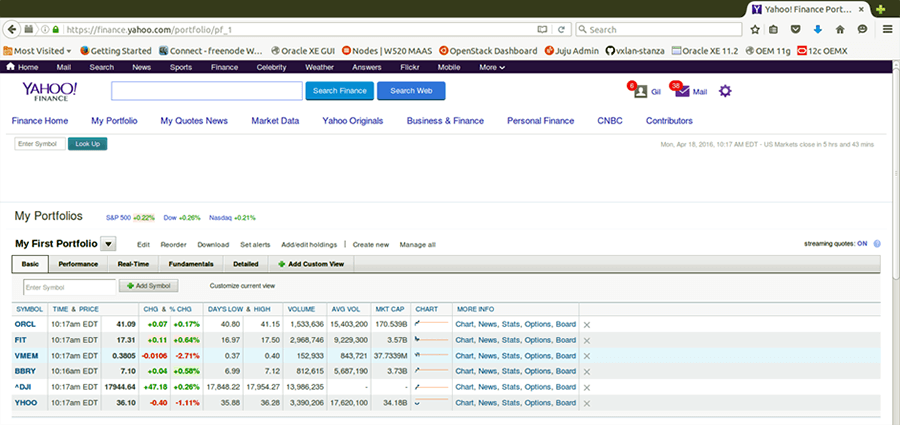The width and height of the screenshot is (900, 425).
Task: Click the S&P 500 index link
Action: click(x=118, y=218)
